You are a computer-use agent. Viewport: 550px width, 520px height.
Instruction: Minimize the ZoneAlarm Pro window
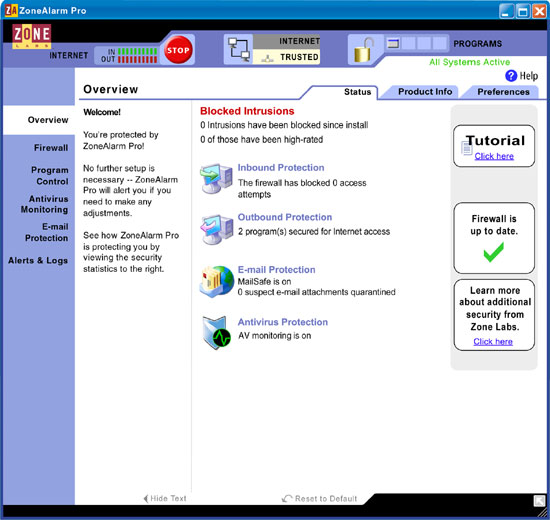click(506, 11)
